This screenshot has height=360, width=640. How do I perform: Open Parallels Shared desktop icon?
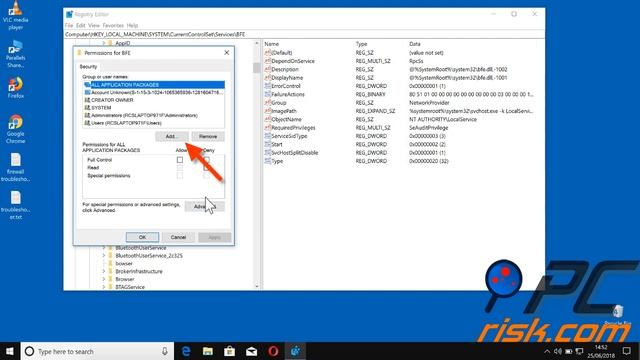click(x=16, y=54)
